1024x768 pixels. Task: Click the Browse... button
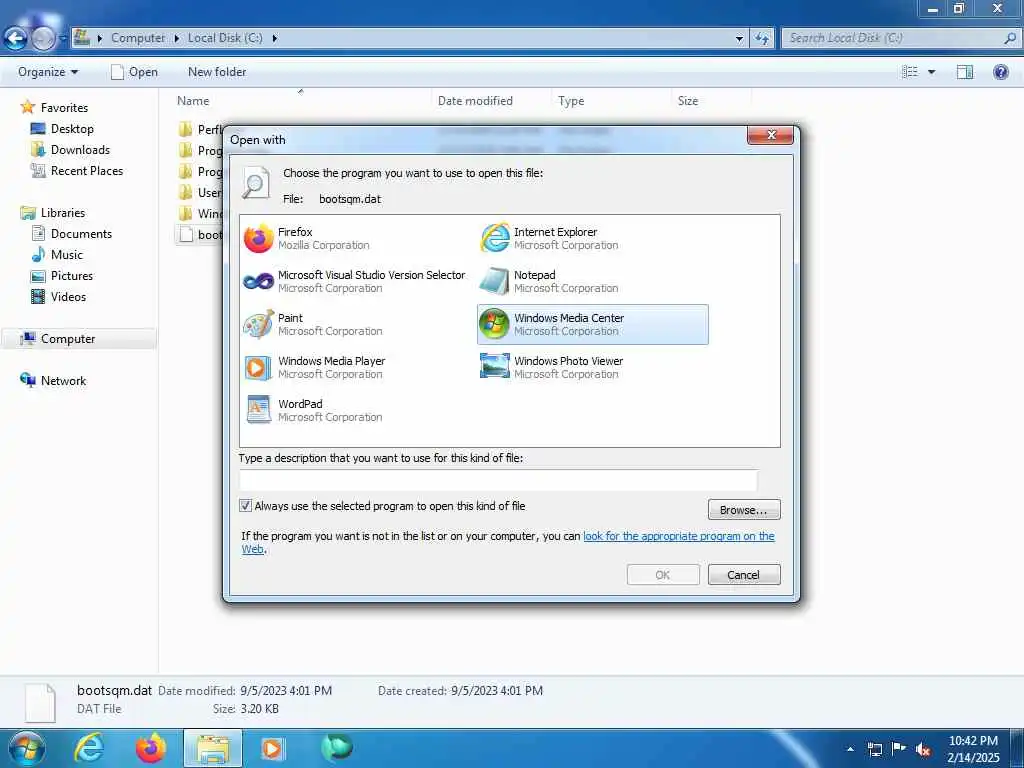pyautogui.click(x=744, y=510)
